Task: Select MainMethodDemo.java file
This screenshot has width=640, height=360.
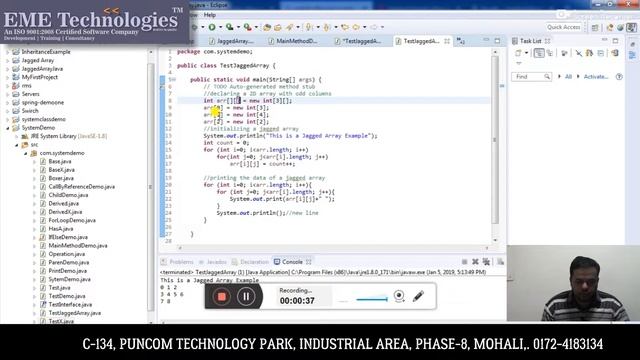Action: pos(78,246)
